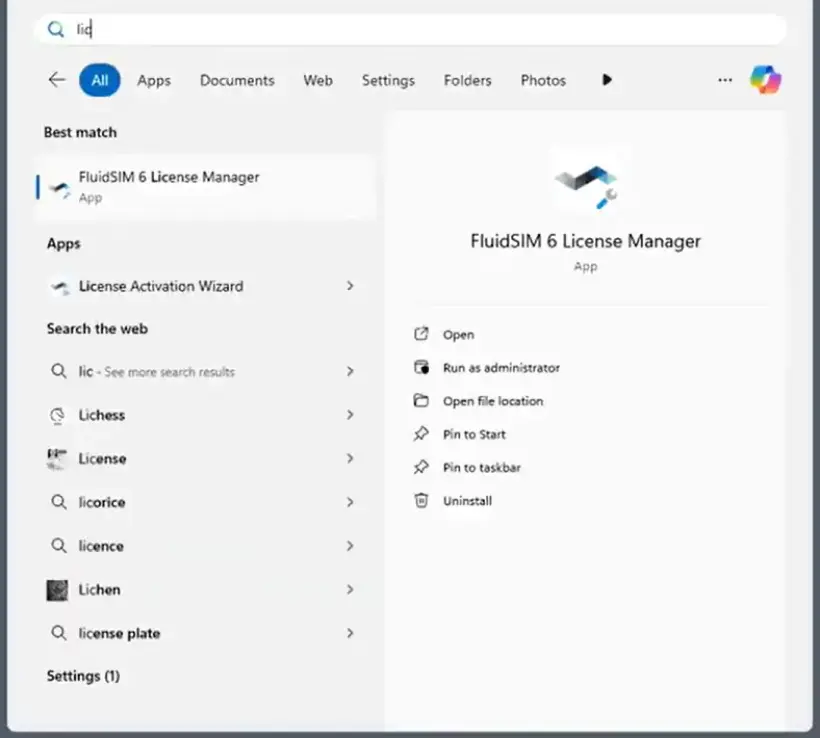
Task: Uninstall FluidSIM 6 License Manager
Action: 467,501
